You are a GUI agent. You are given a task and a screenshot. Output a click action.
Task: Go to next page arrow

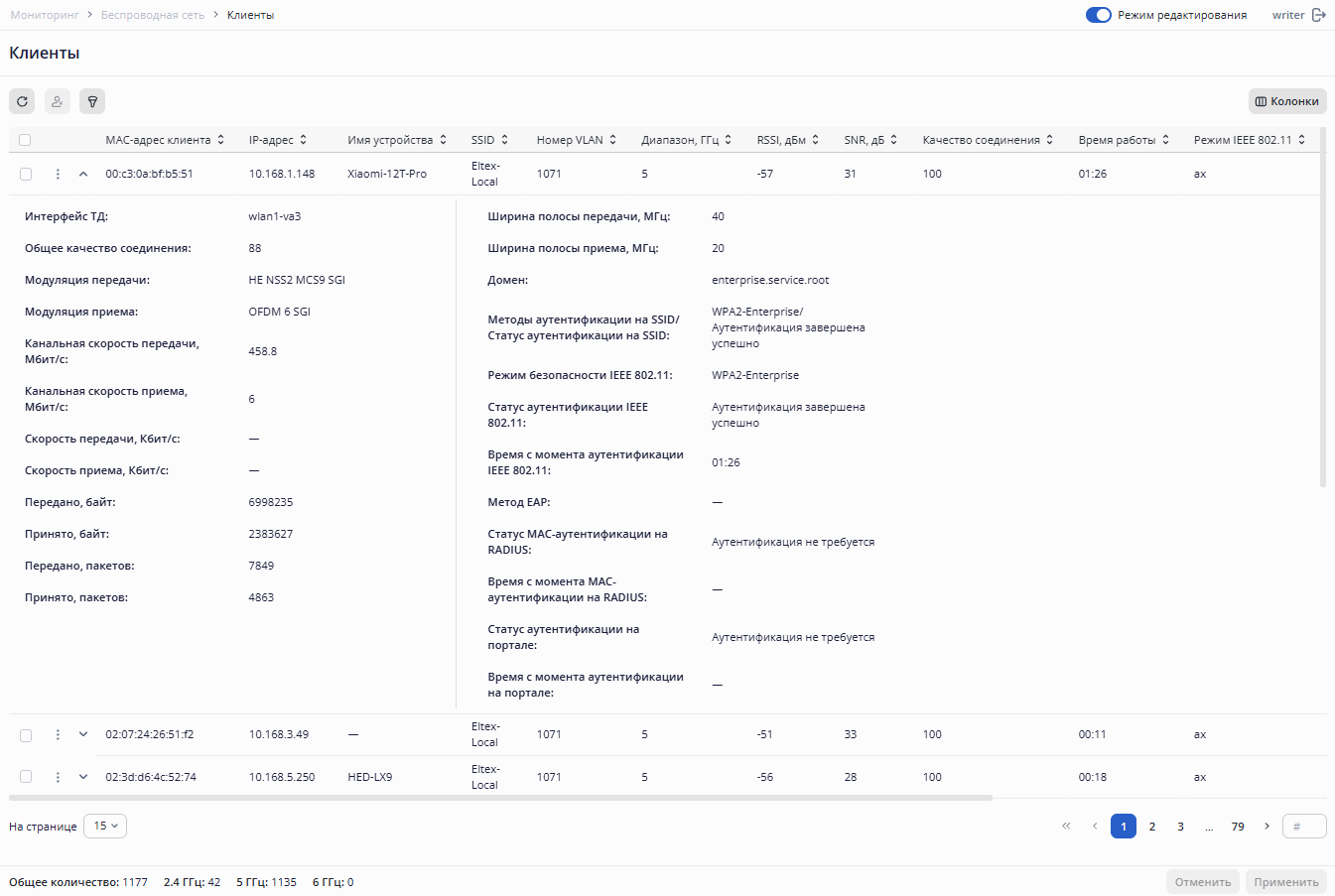click(1267, 826)
